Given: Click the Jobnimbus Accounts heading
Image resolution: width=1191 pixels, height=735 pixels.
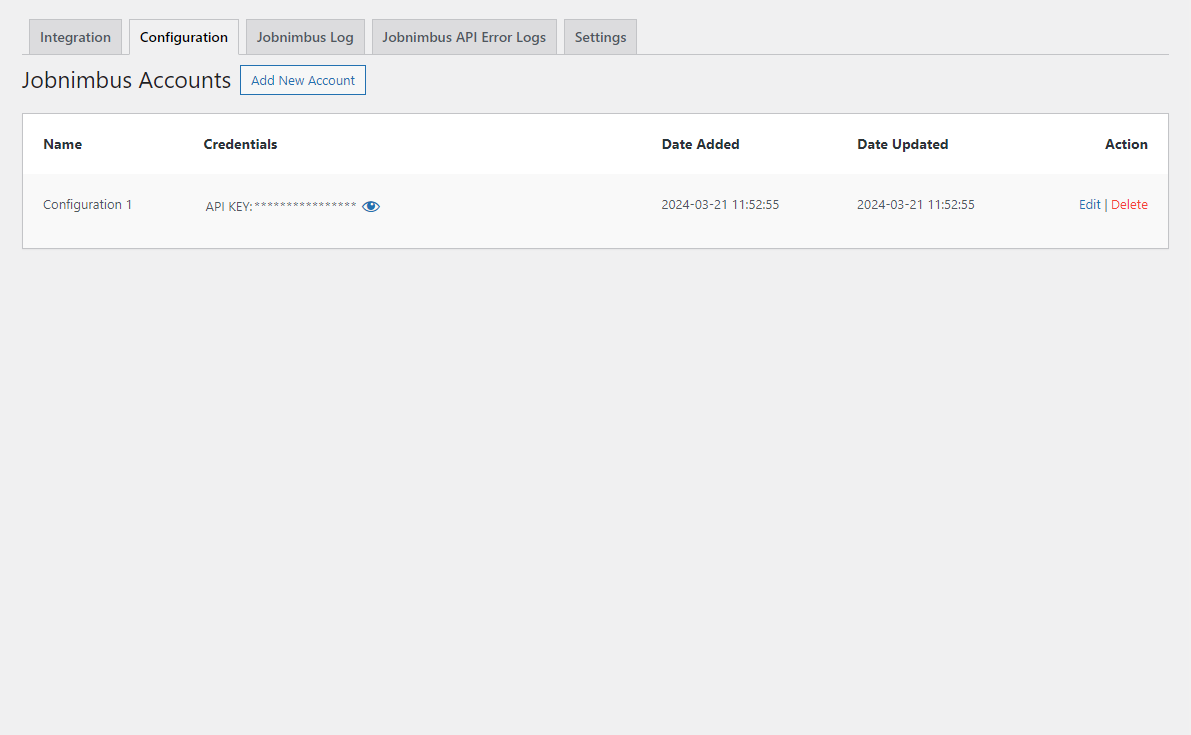Looking at the screenshot, I should pyautogui.click(x=126, y=80).
